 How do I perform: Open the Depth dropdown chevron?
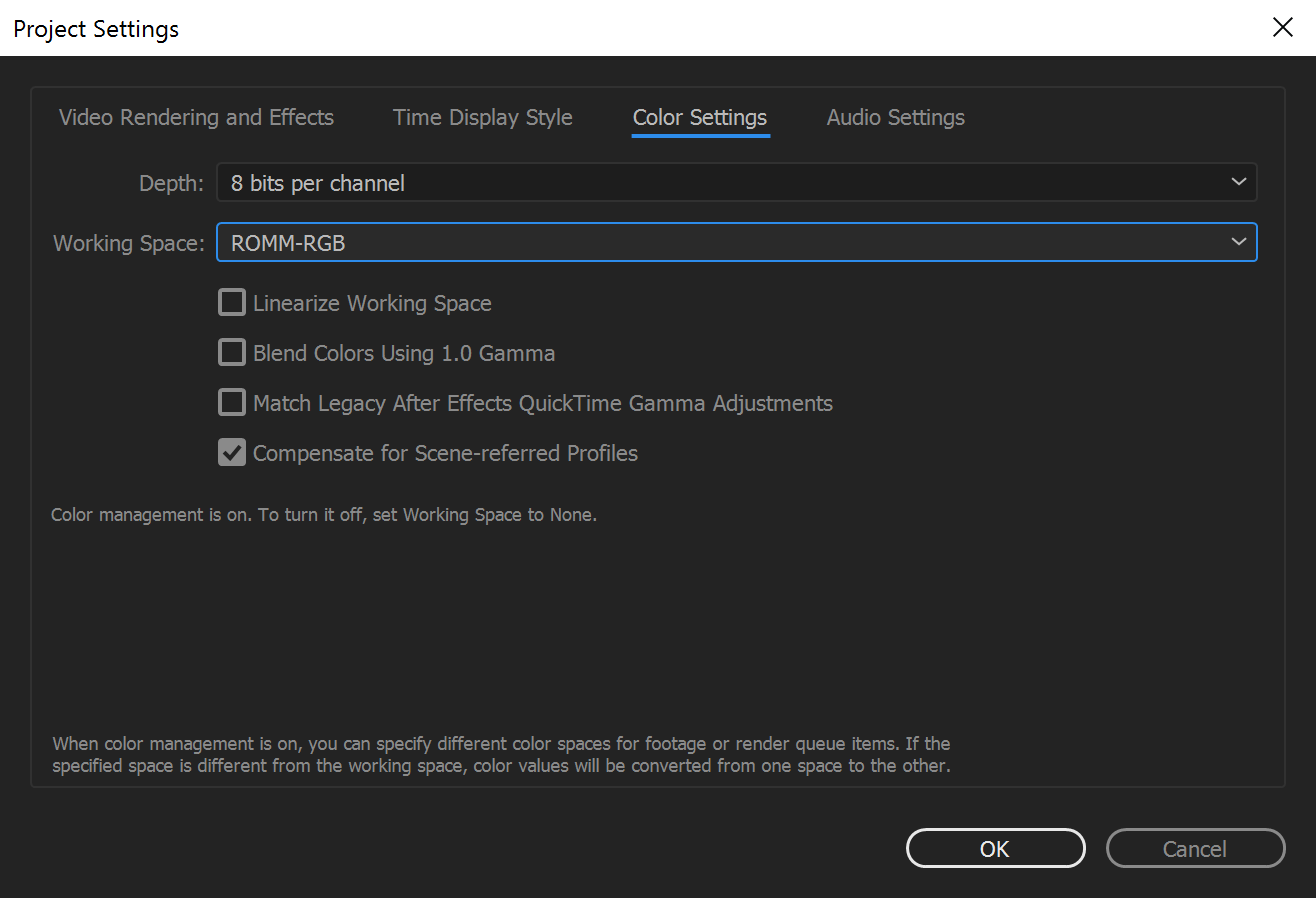(1239, 182)
